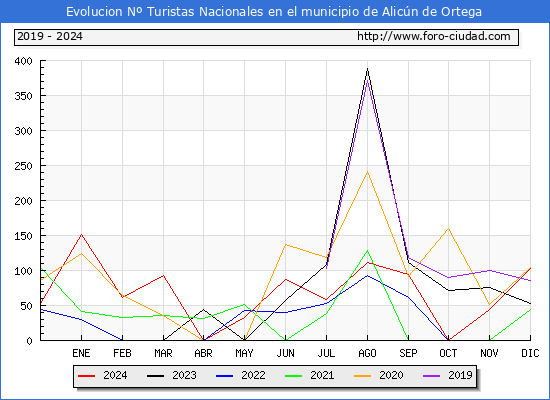This screenshot has height=400, width=550.
Task: Click the green 2021 legend swatch
Action: click(x=294, y=376)
